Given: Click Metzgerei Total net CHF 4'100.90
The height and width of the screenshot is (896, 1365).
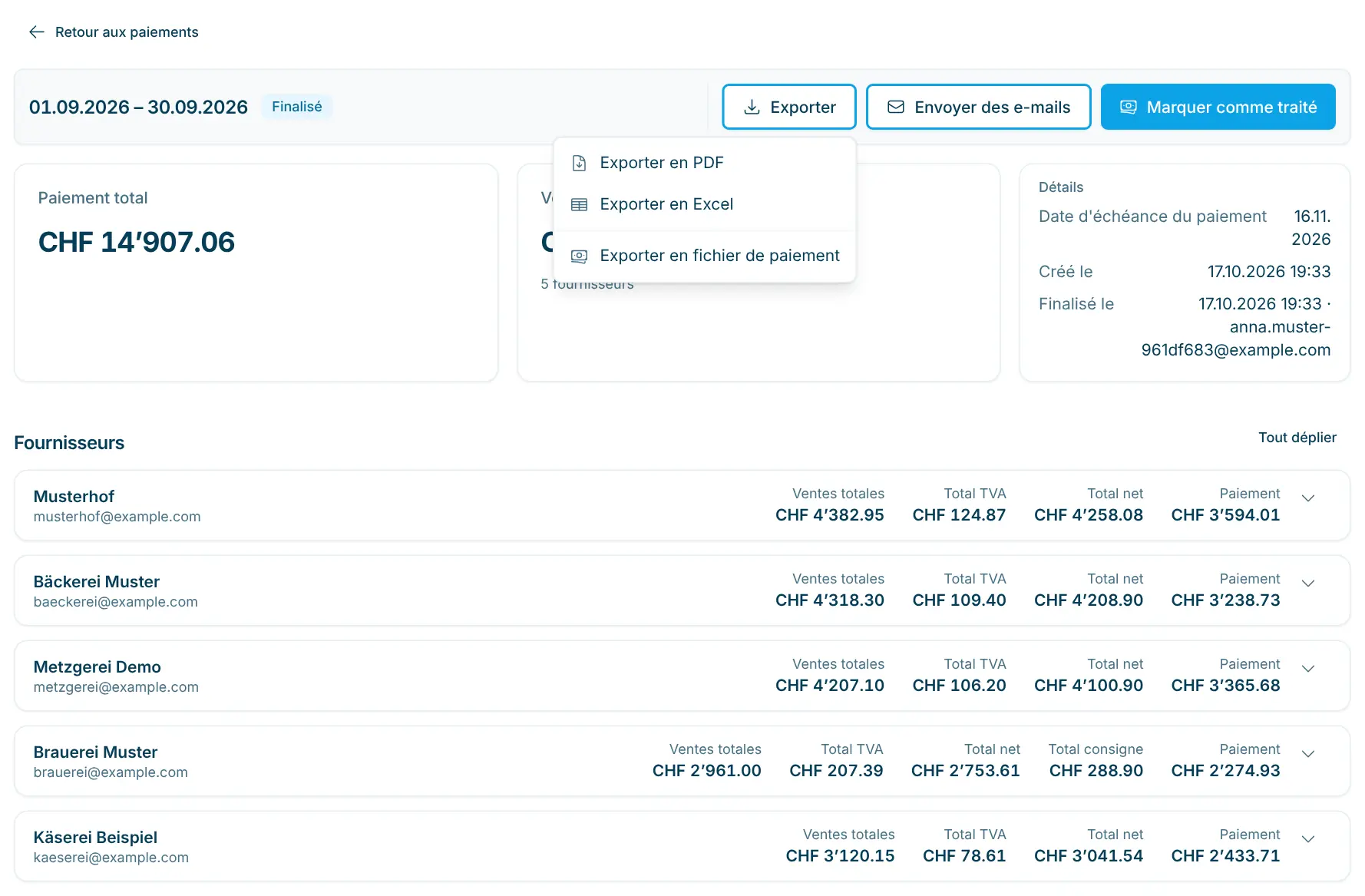Looking at the screenshot, I should pos(1089,685).
